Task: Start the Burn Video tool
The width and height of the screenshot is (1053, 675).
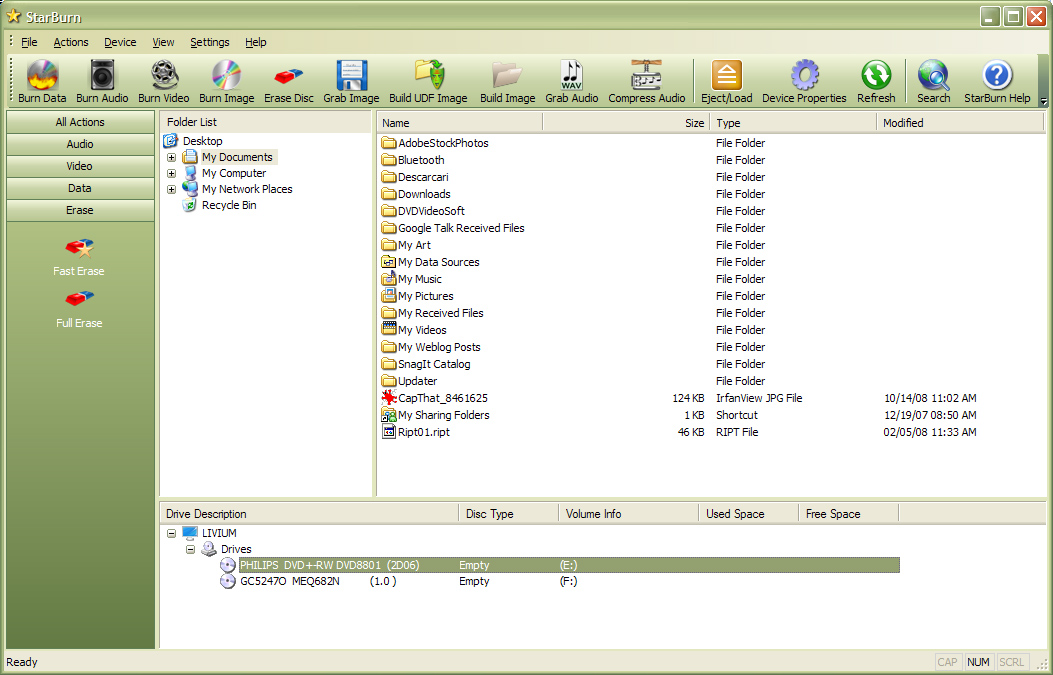Action: [x=164, y=81]
